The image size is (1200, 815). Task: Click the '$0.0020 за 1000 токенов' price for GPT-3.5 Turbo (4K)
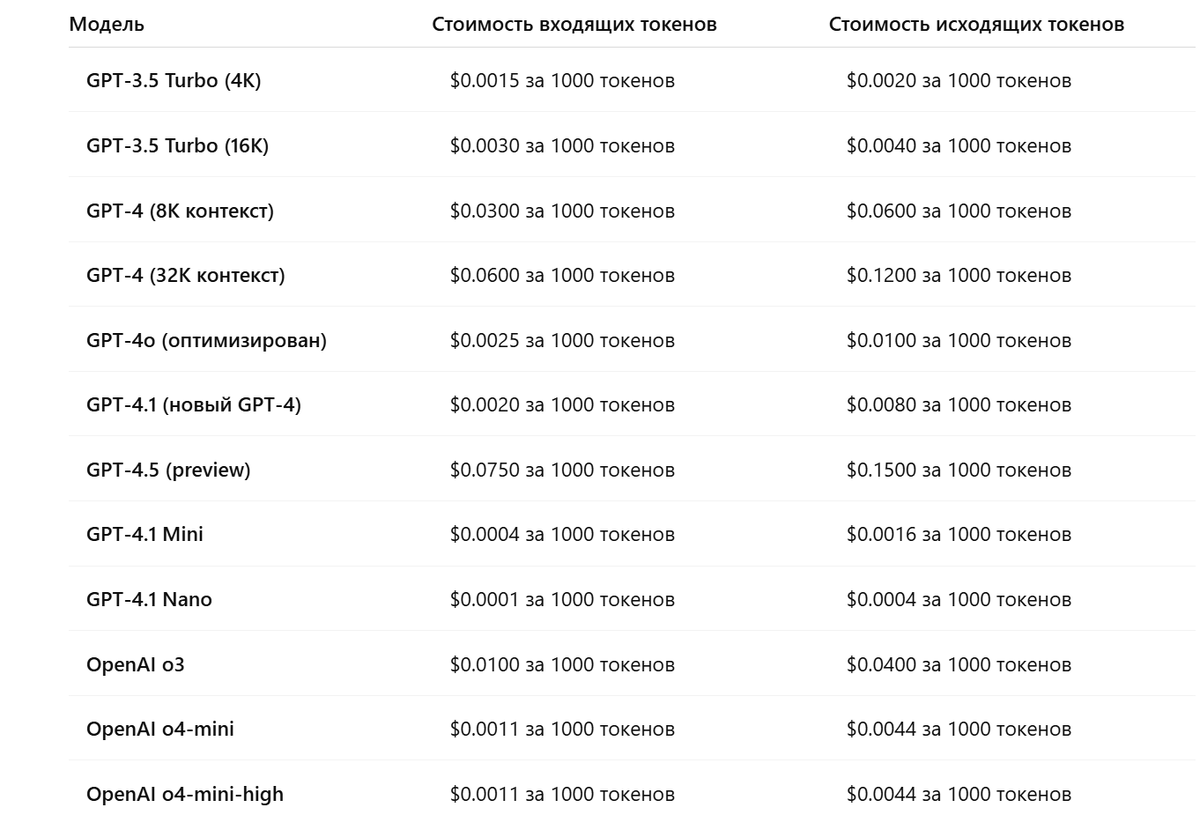(x=959, y=81)
